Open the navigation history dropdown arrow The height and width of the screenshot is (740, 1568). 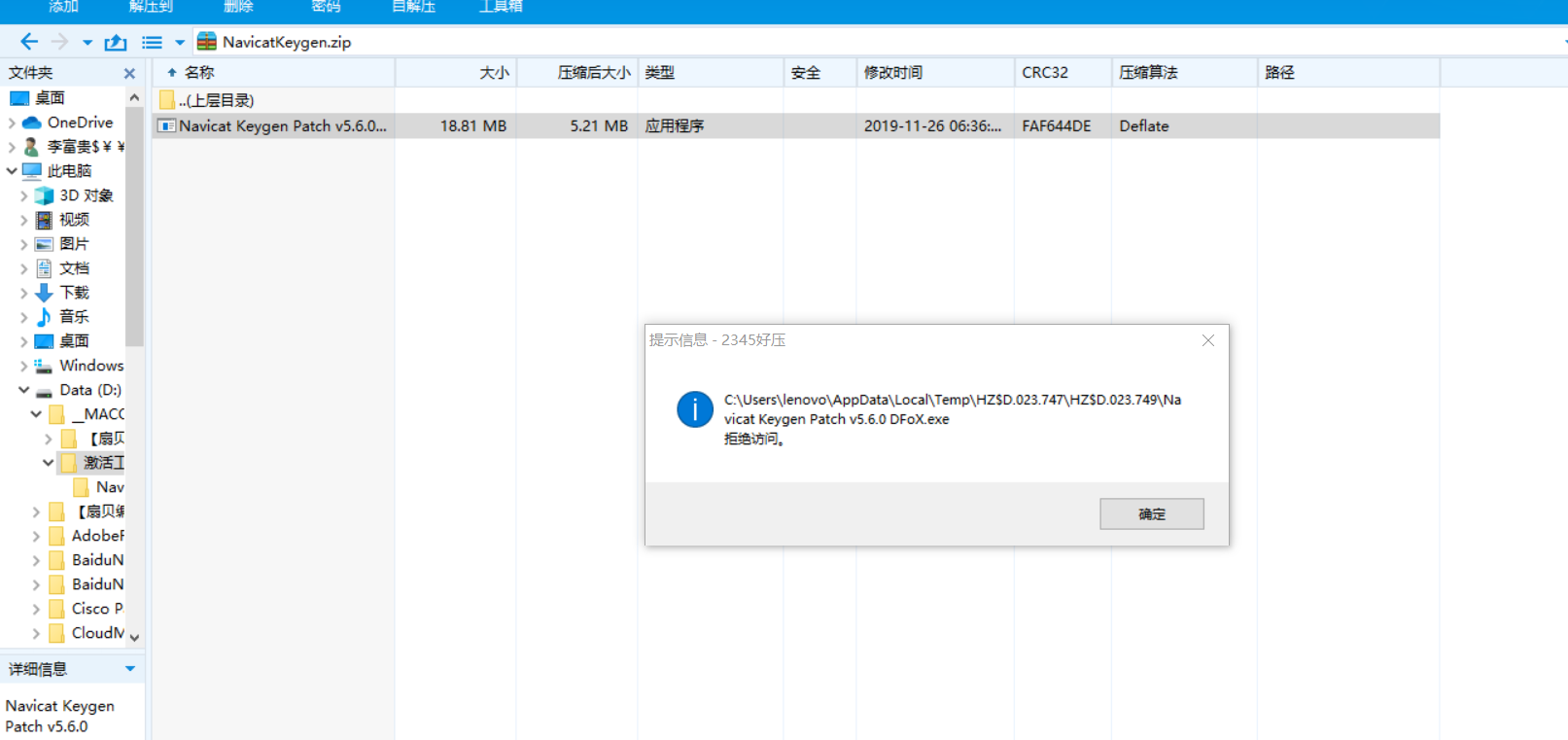[x=87, y=43]
